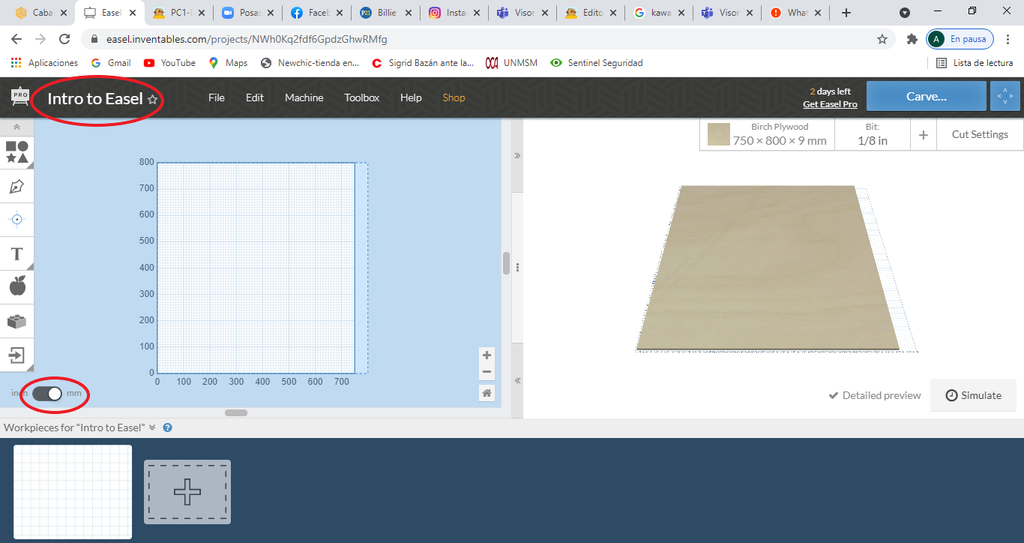Open the icons library apple tool
Viewport: 1024px width, 543px height.
pos(17,286)
